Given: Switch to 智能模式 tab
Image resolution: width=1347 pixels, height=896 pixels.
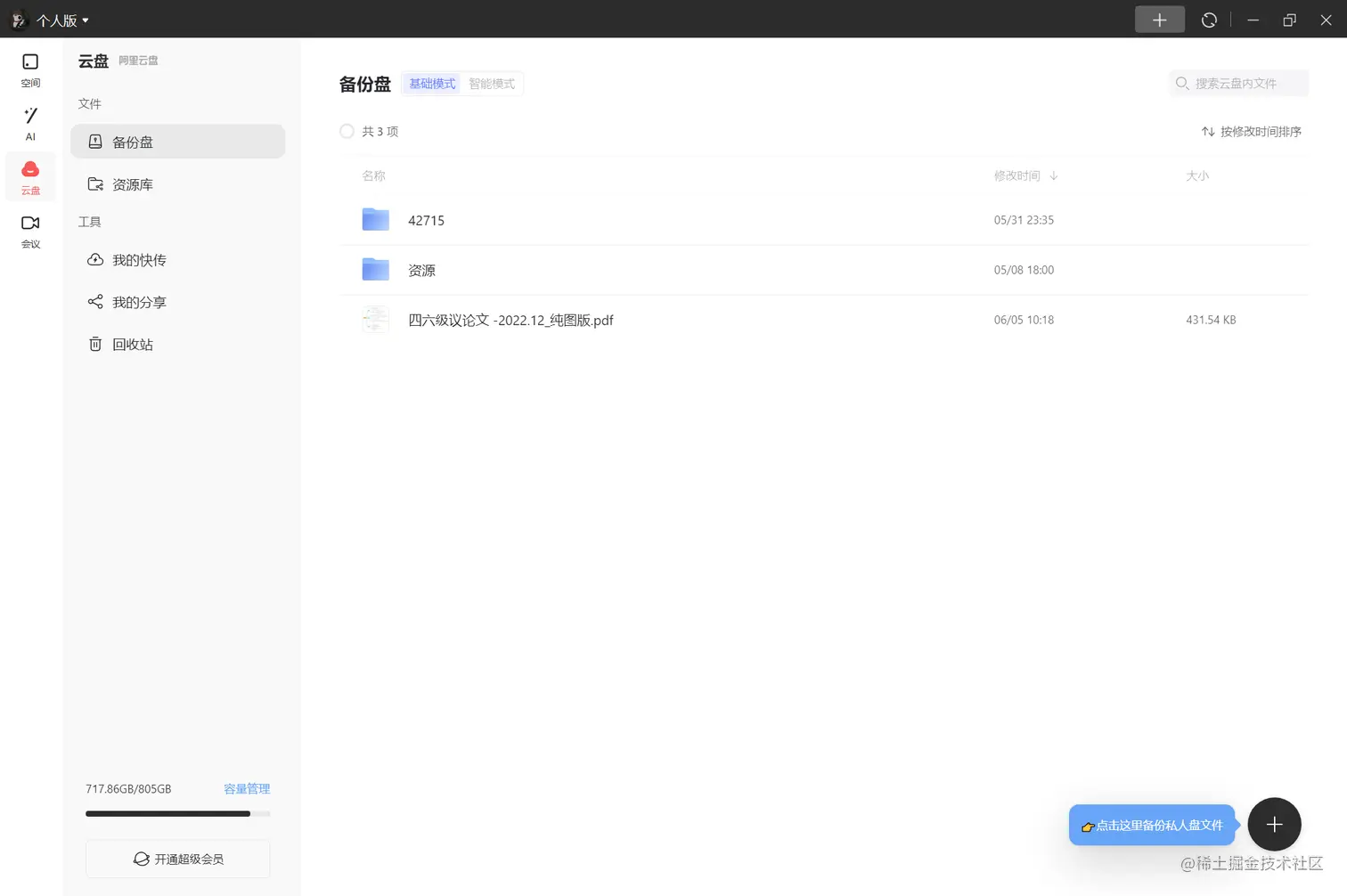Looking at the screenshot, I should (x=492, y=84).
